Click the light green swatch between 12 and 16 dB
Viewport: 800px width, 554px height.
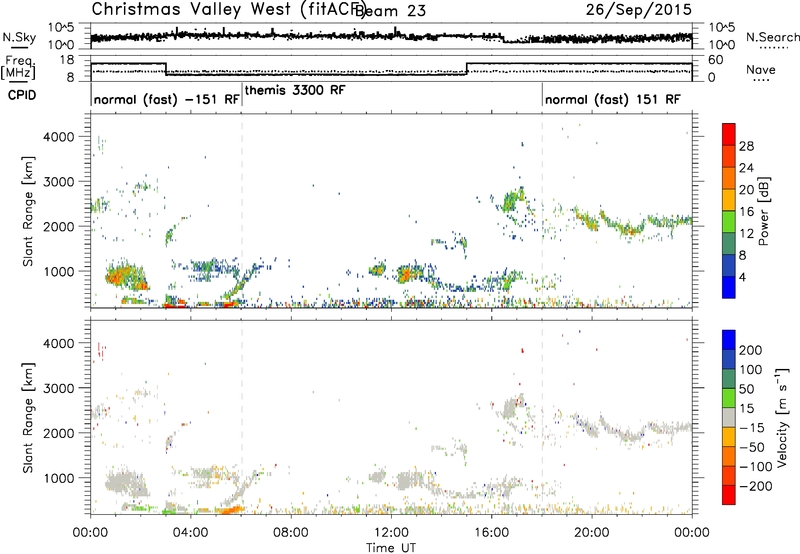729,221
